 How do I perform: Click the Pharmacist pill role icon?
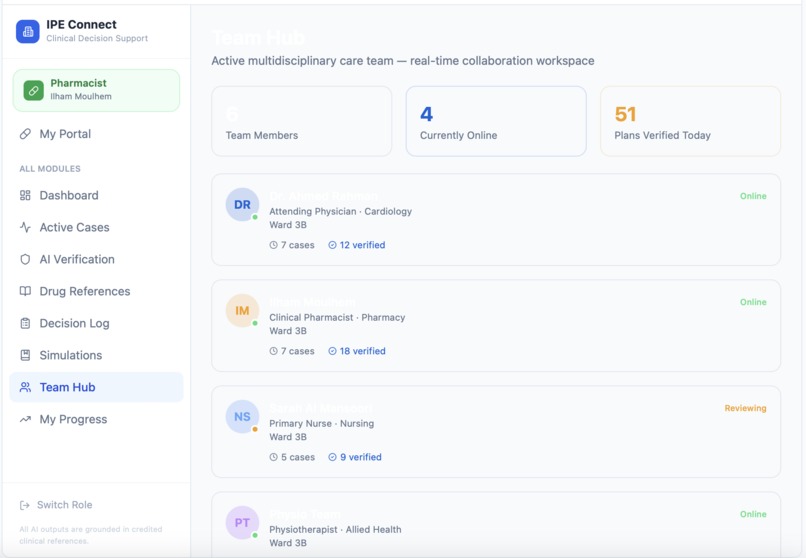pos(33,90)
